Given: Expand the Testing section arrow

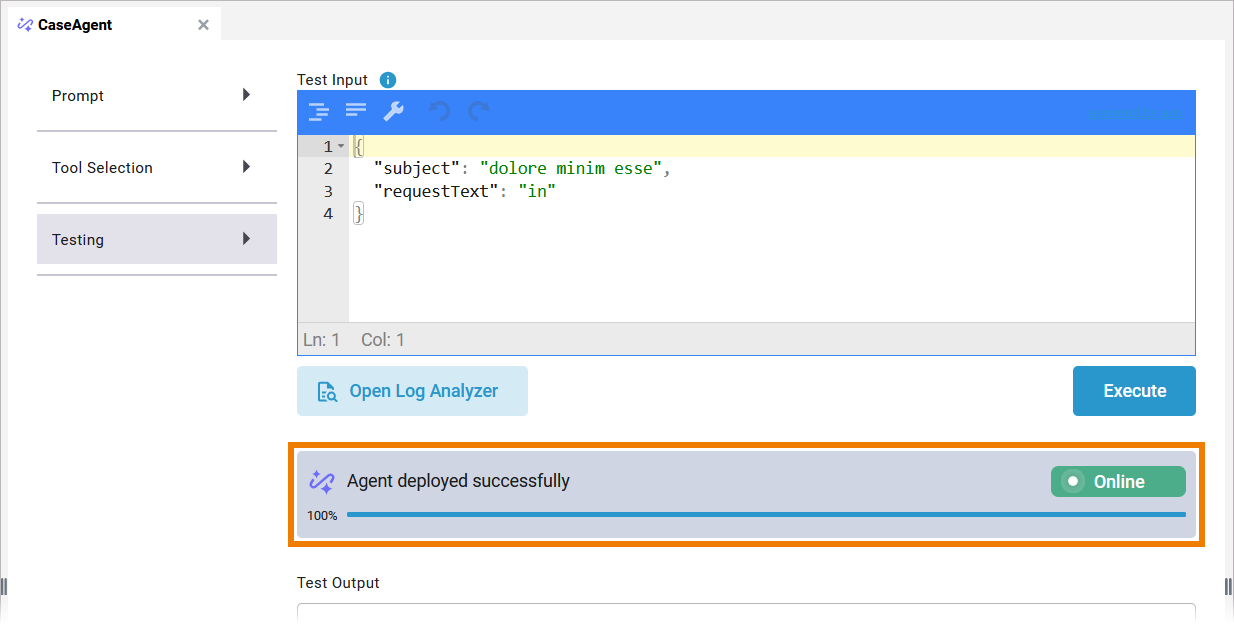Looking at the screenshot, I should (x=246, y=239).
